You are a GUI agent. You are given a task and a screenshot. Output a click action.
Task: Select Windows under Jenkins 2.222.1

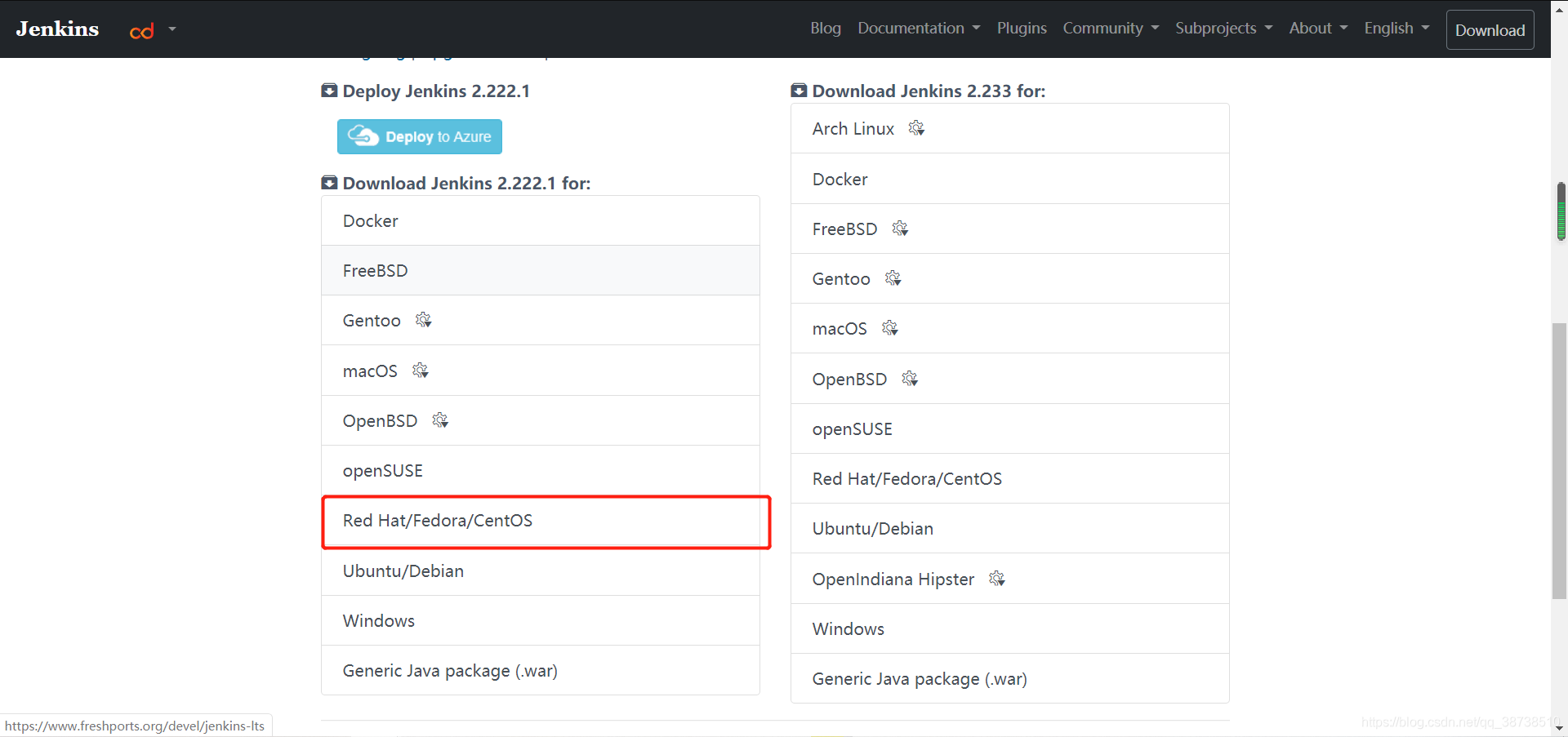click(541, 621)
